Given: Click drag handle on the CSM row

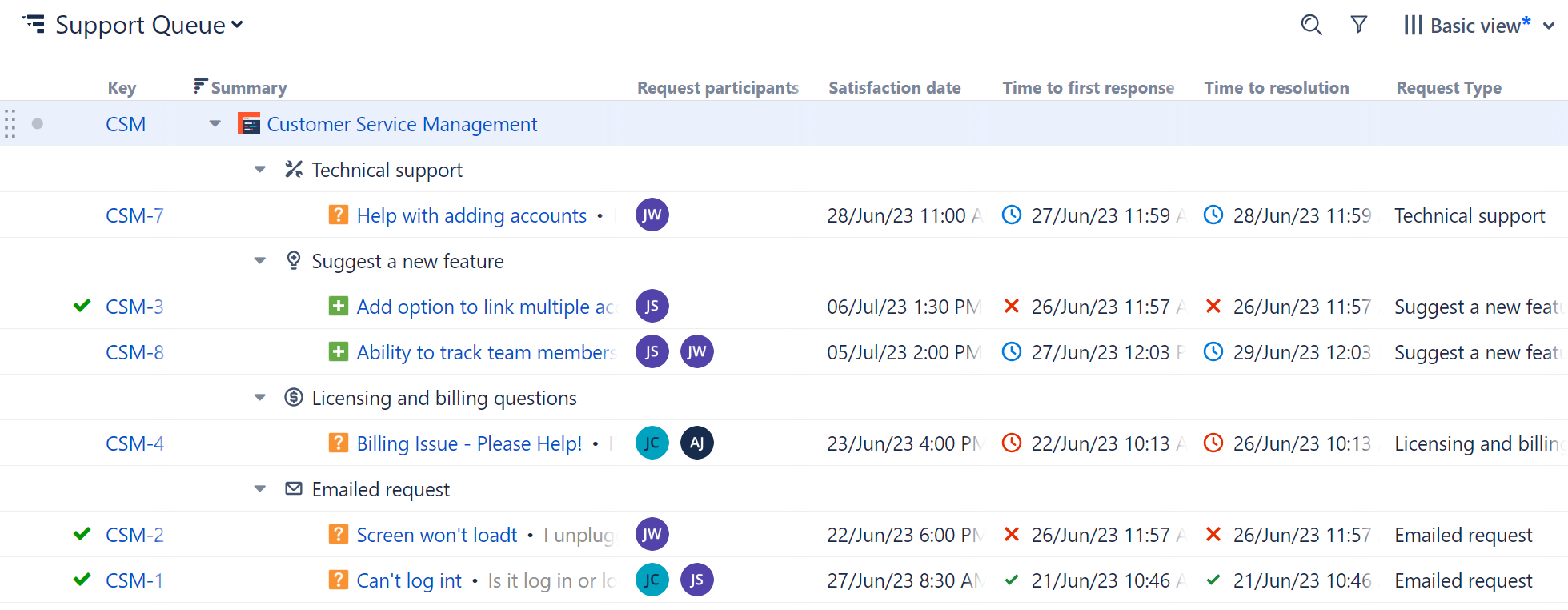Looking at the screenshot, I should coord(10,124).
